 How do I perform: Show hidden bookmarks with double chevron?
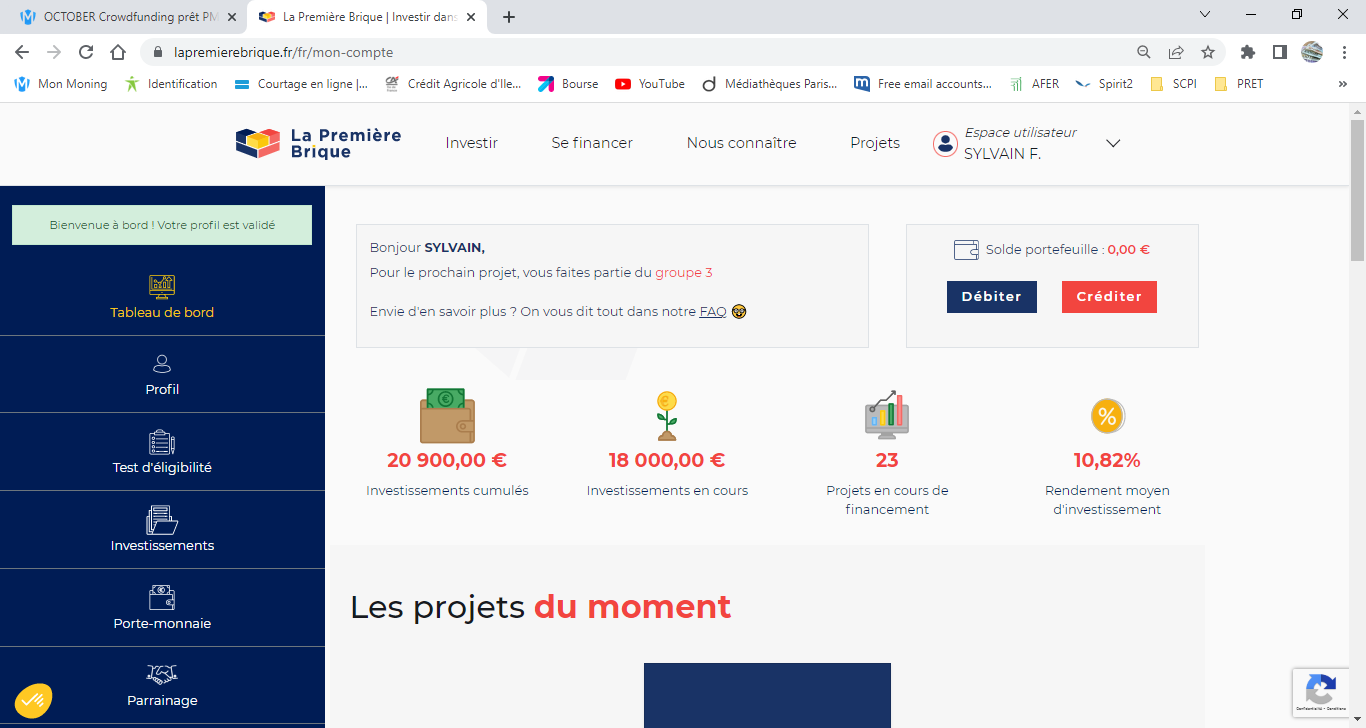(1342, 84)
